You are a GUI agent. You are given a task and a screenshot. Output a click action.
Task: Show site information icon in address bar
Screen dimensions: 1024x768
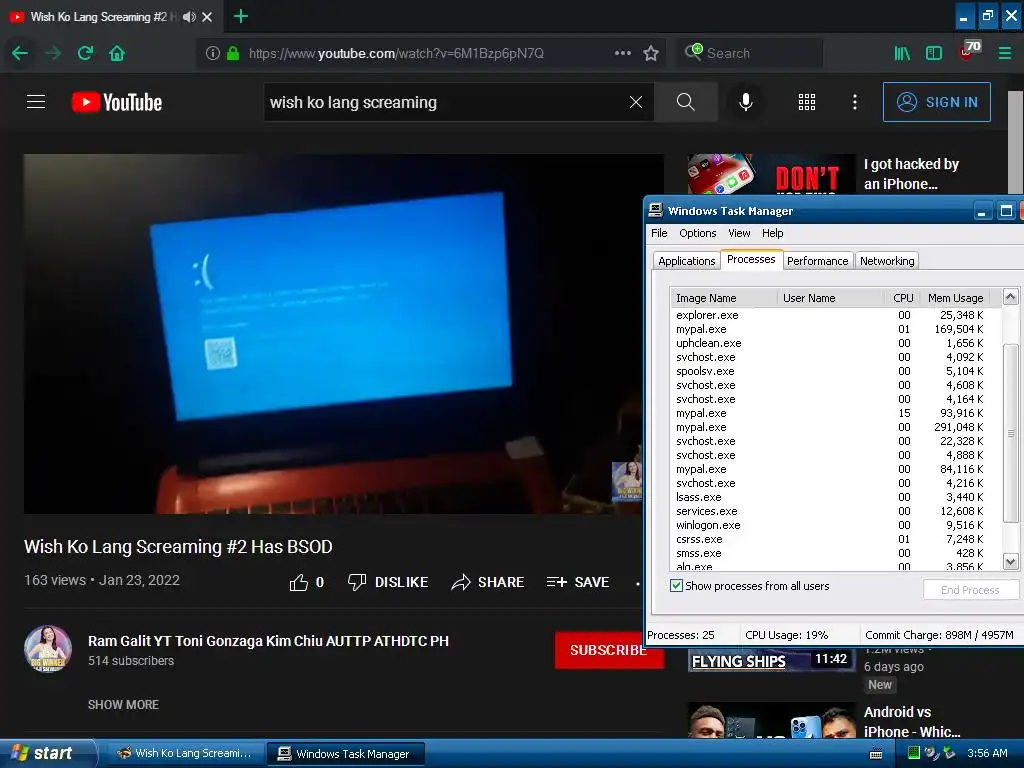pyautogui.click(x=212, y=53)
